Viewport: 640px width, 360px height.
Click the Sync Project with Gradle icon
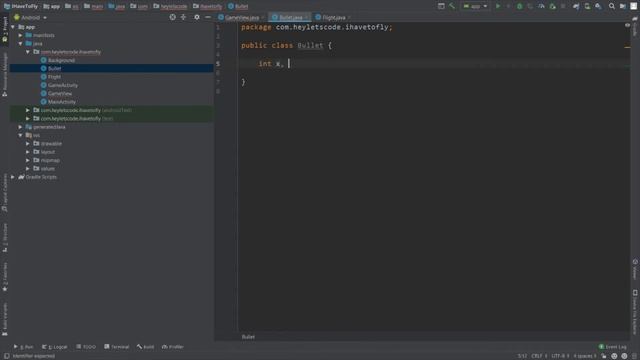tap(576, 6)
